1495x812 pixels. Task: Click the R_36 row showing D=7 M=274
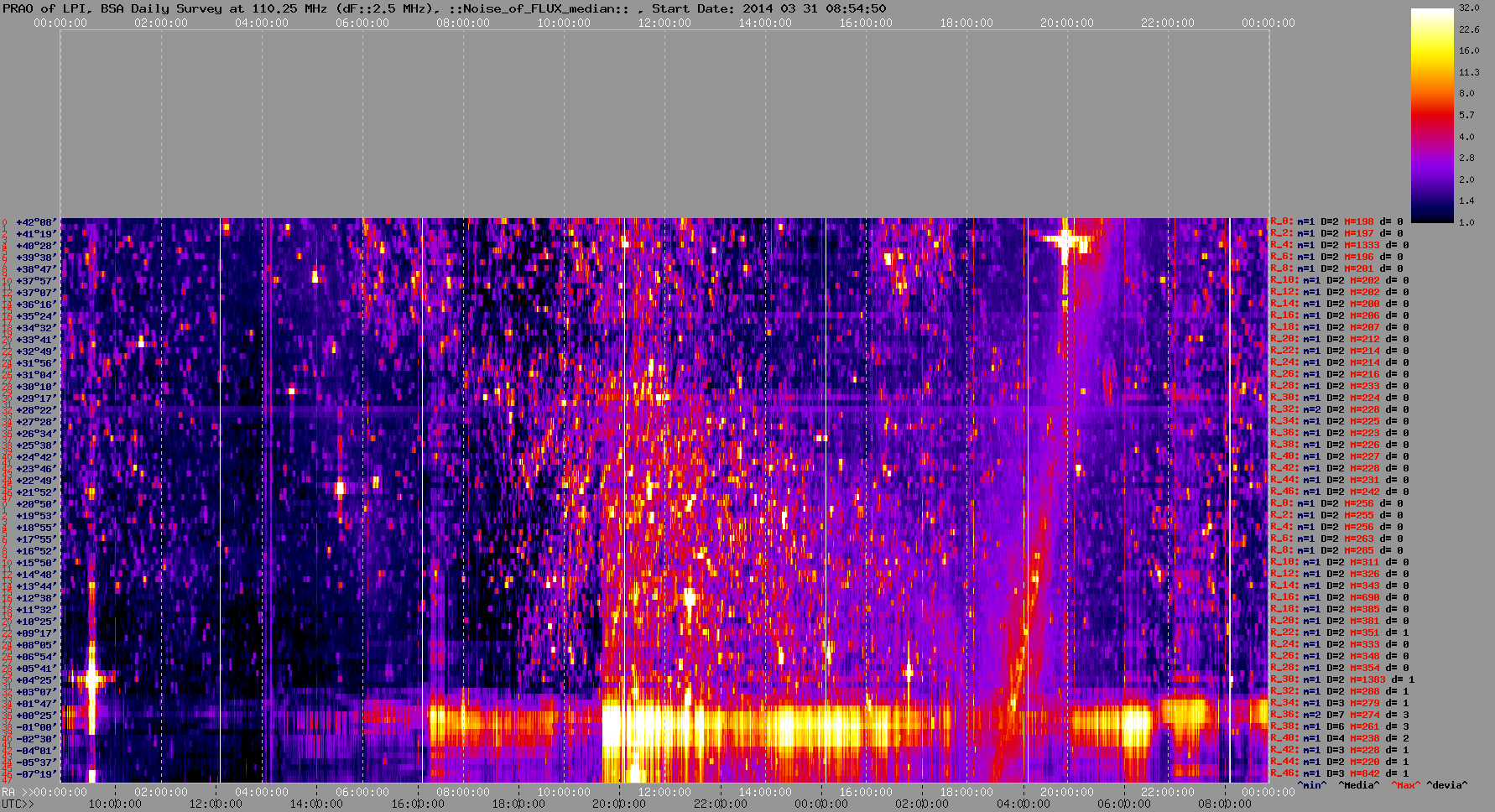(1339, 716)
